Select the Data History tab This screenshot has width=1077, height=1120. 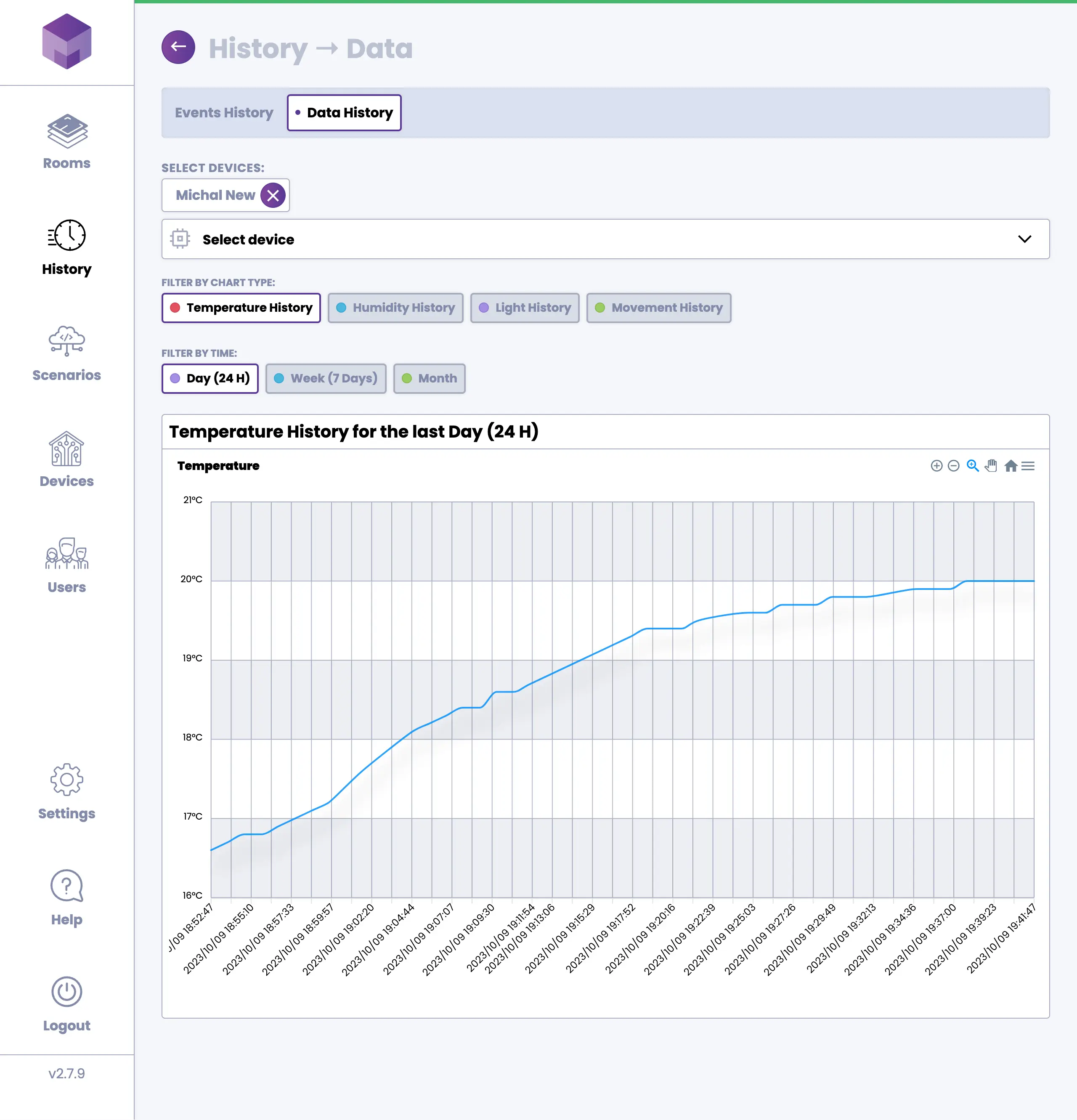344,113
